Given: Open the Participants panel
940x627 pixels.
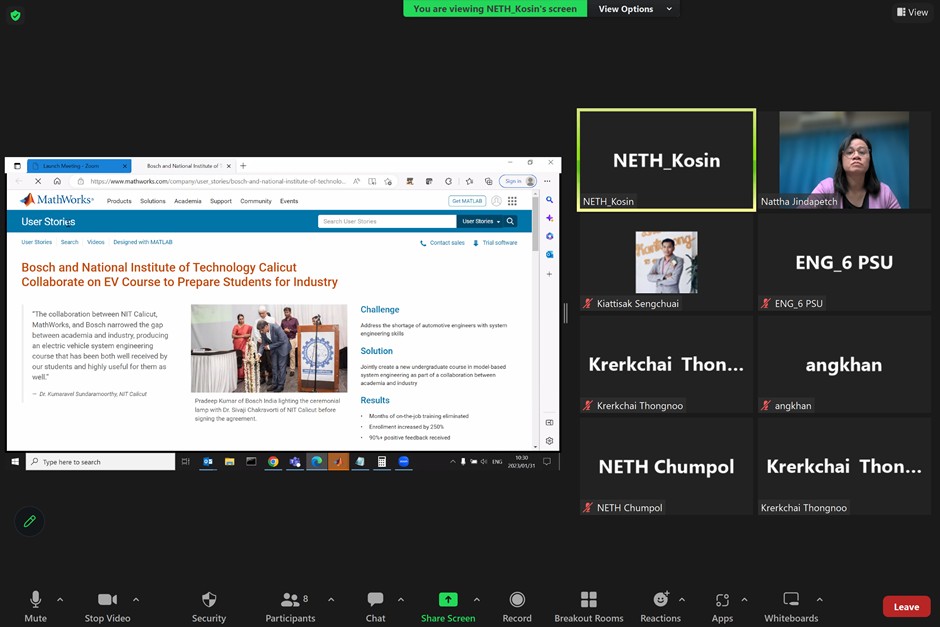Looking at the screenshot, I should (290, 607).
